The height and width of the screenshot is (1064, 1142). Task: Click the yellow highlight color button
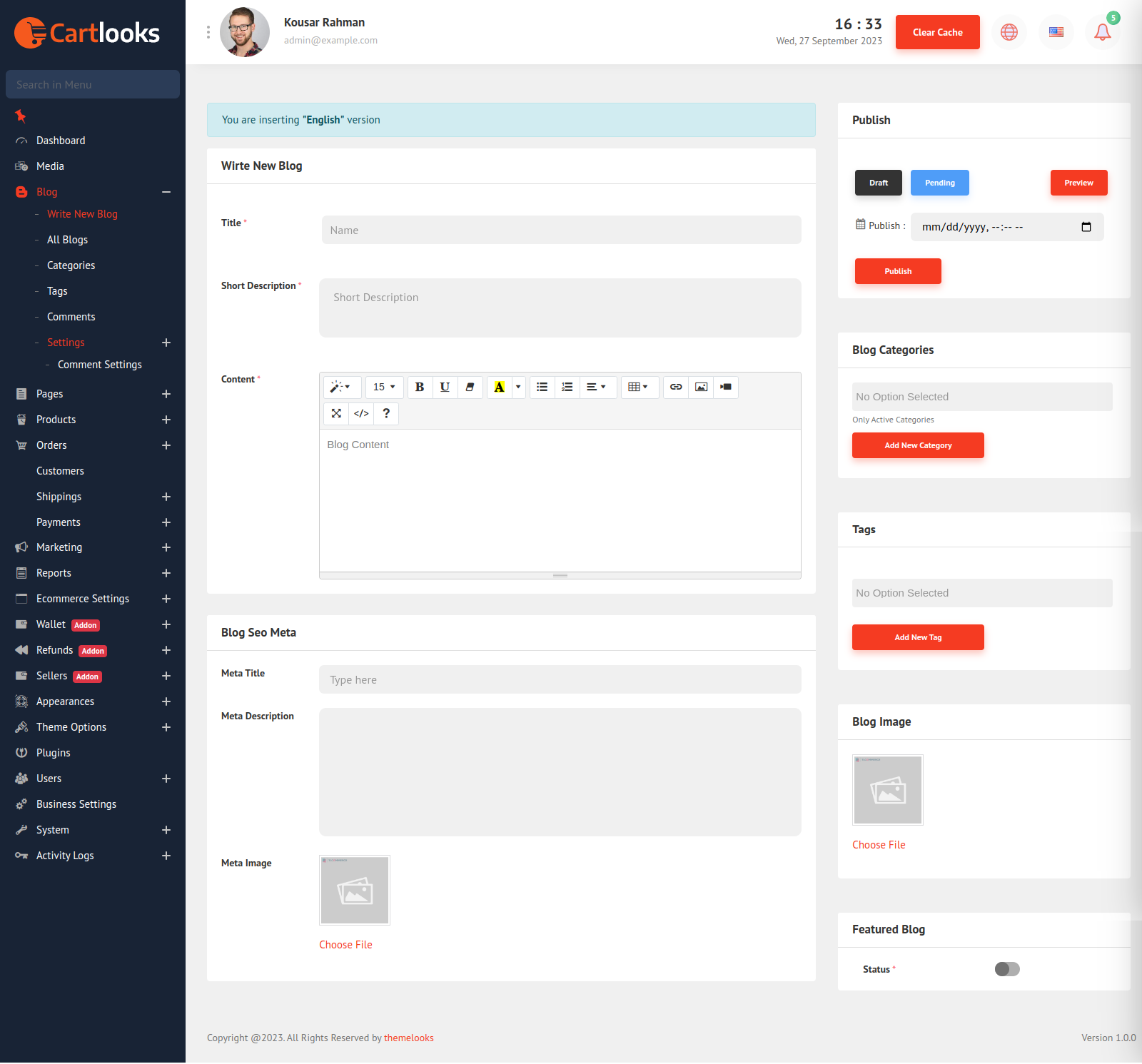(500, 387)
